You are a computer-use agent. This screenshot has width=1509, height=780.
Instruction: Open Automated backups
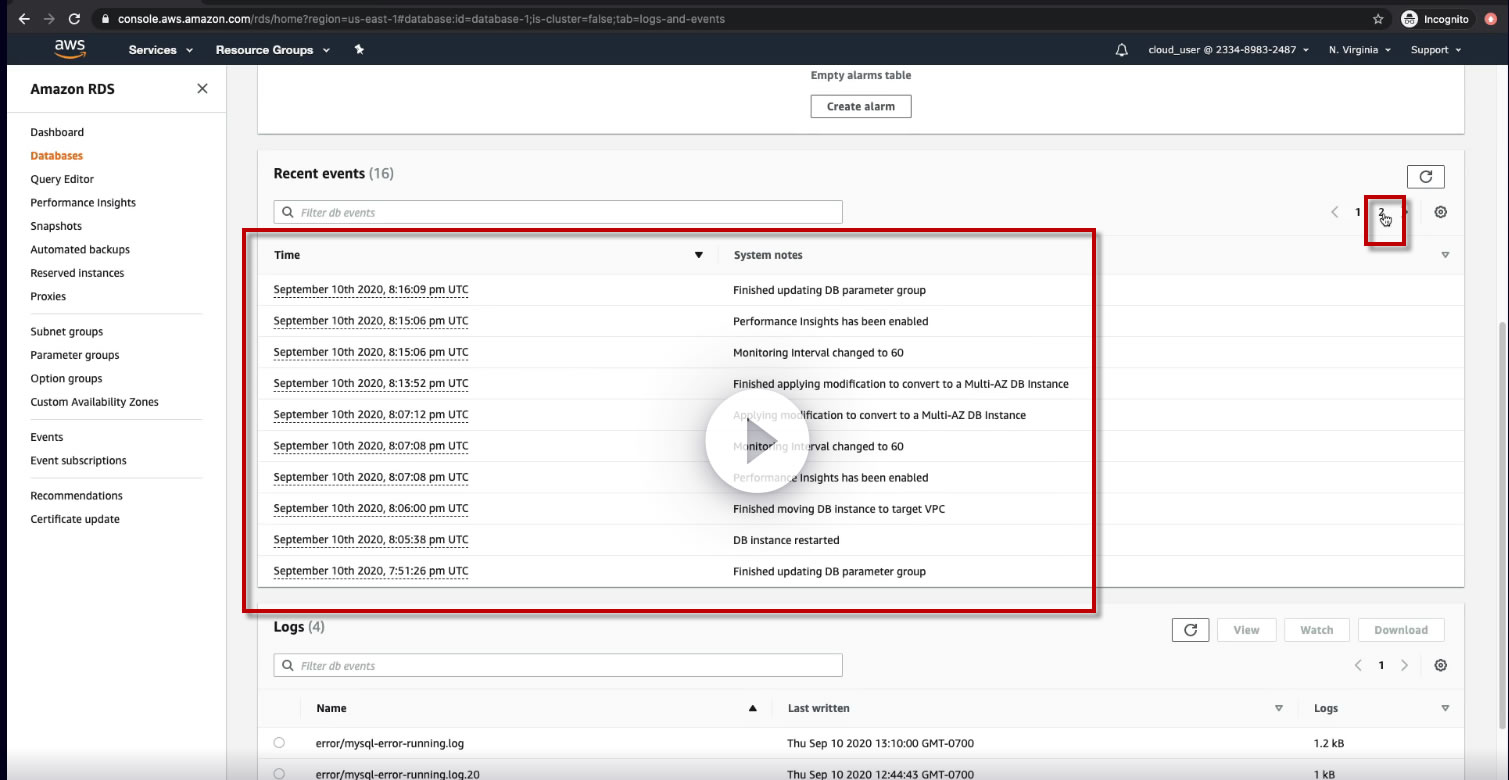pos(80,250)
